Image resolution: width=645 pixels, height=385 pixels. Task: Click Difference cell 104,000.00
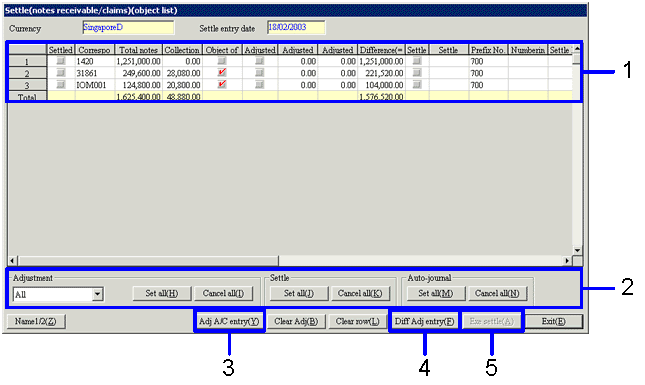[x=381, y=85]
